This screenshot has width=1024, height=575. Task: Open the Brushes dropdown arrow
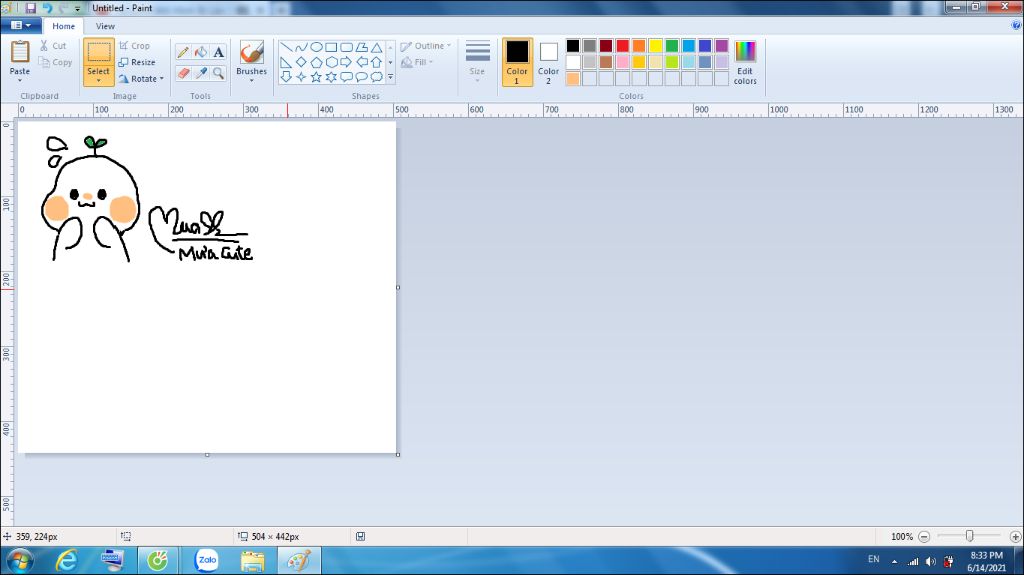(251, 80)
